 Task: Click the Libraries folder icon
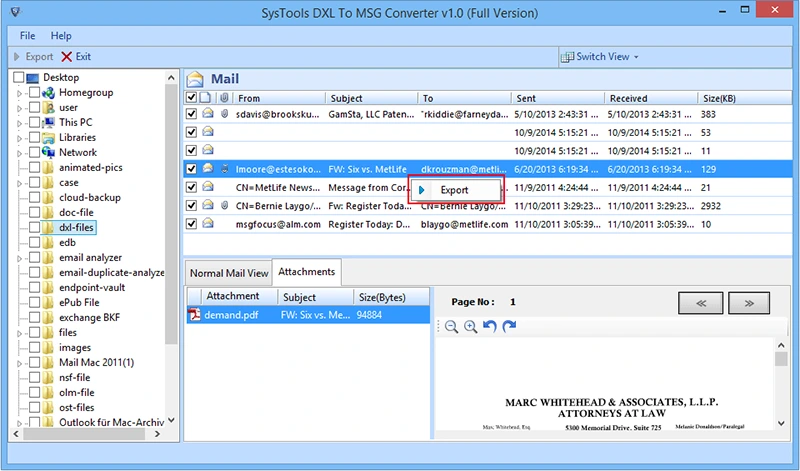pyautogui.click(x=48, y=137)
